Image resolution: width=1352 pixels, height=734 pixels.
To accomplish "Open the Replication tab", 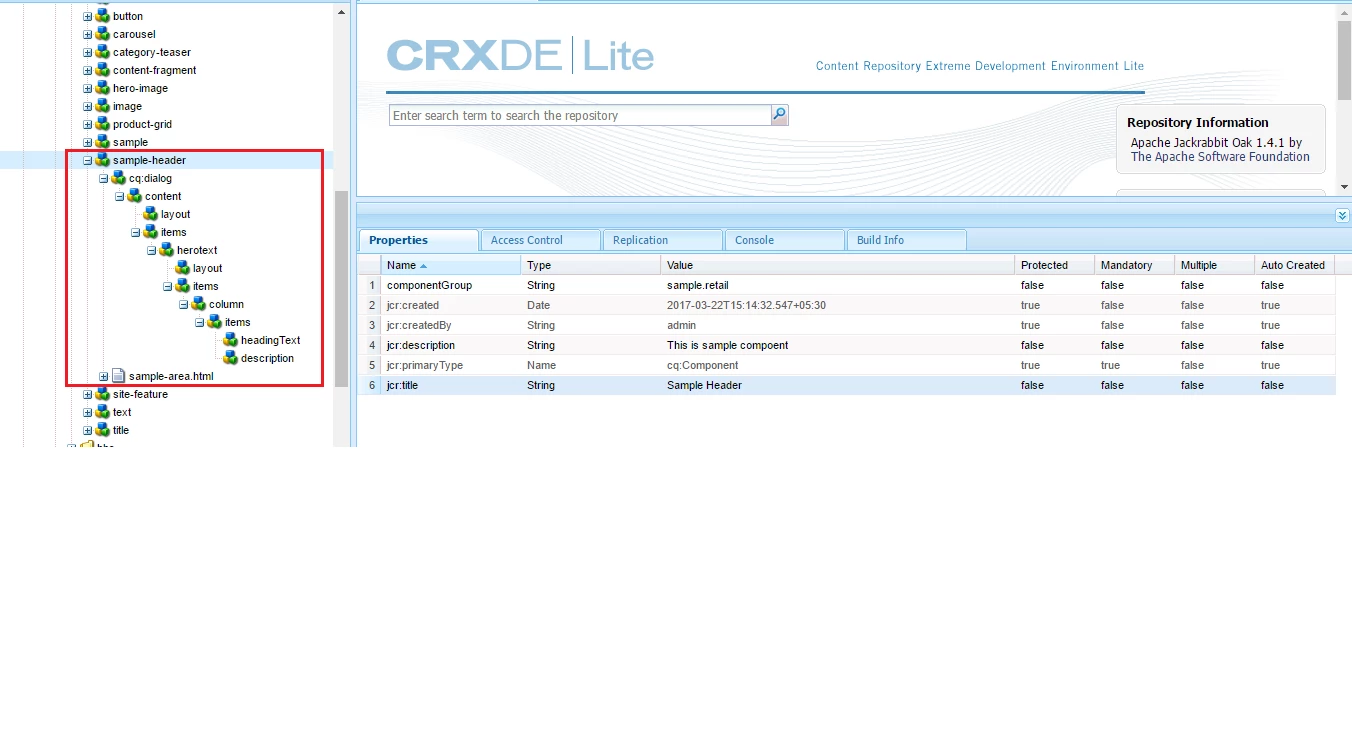I will 663,240.
